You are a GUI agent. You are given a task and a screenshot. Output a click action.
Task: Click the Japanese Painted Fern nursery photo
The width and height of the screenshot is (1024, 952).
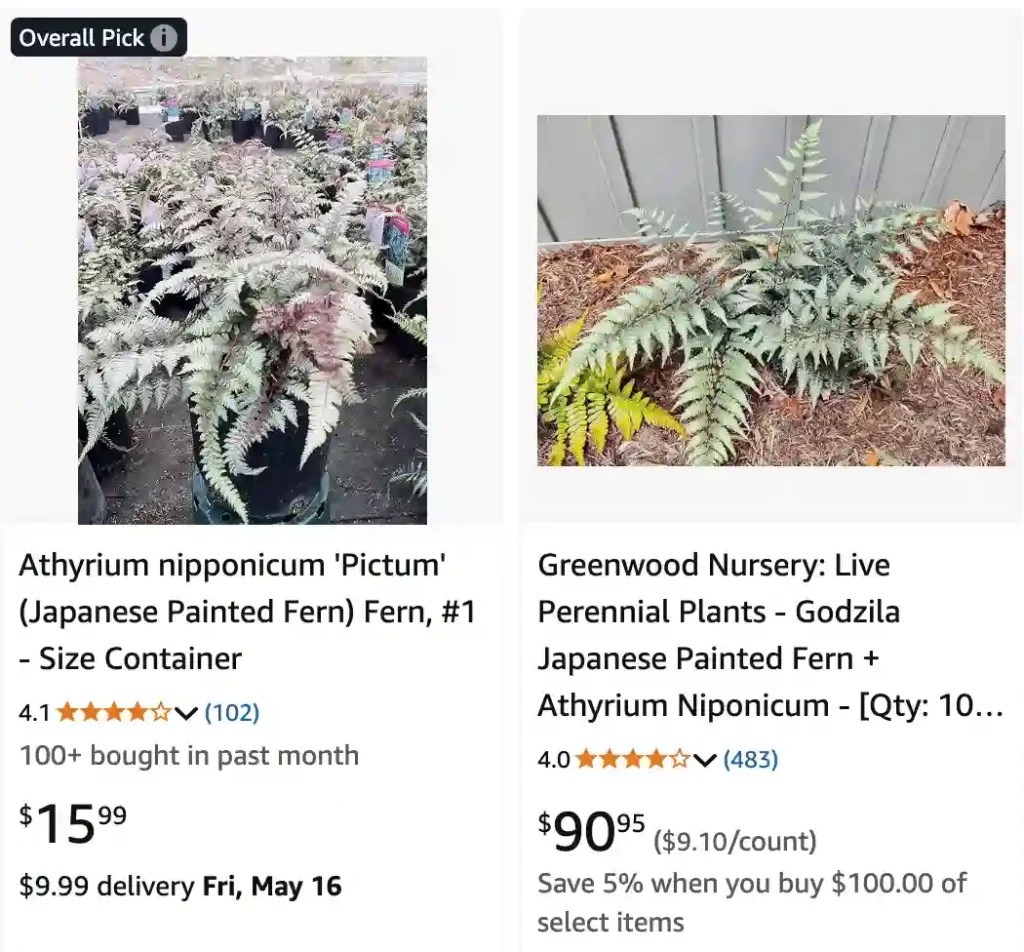251,290
